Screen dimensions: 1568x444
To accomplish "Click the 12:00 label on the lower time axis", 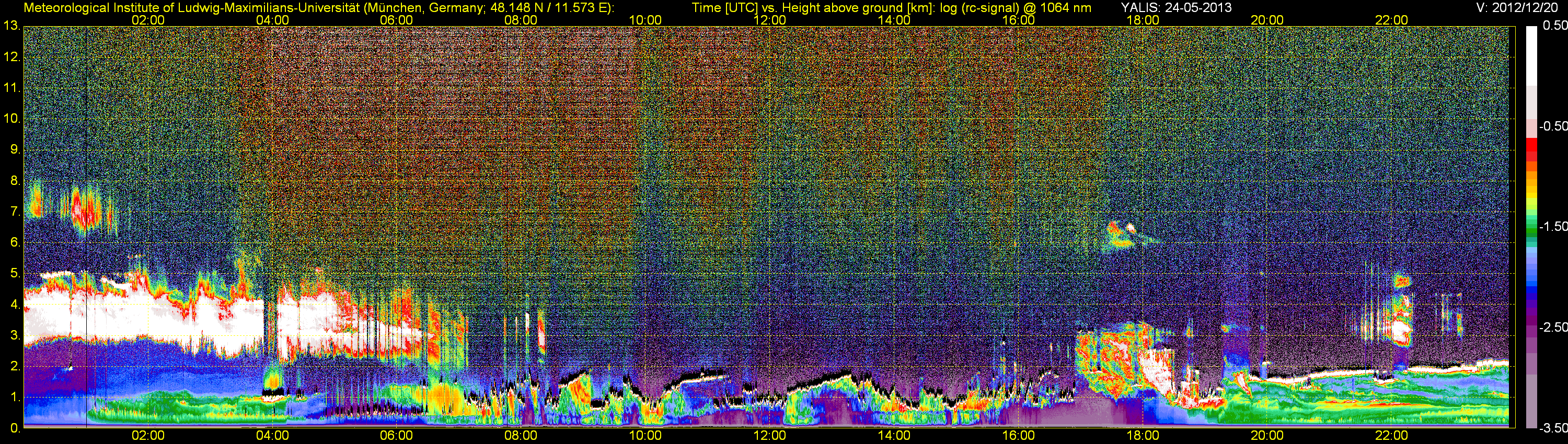I will coord(769,436).
